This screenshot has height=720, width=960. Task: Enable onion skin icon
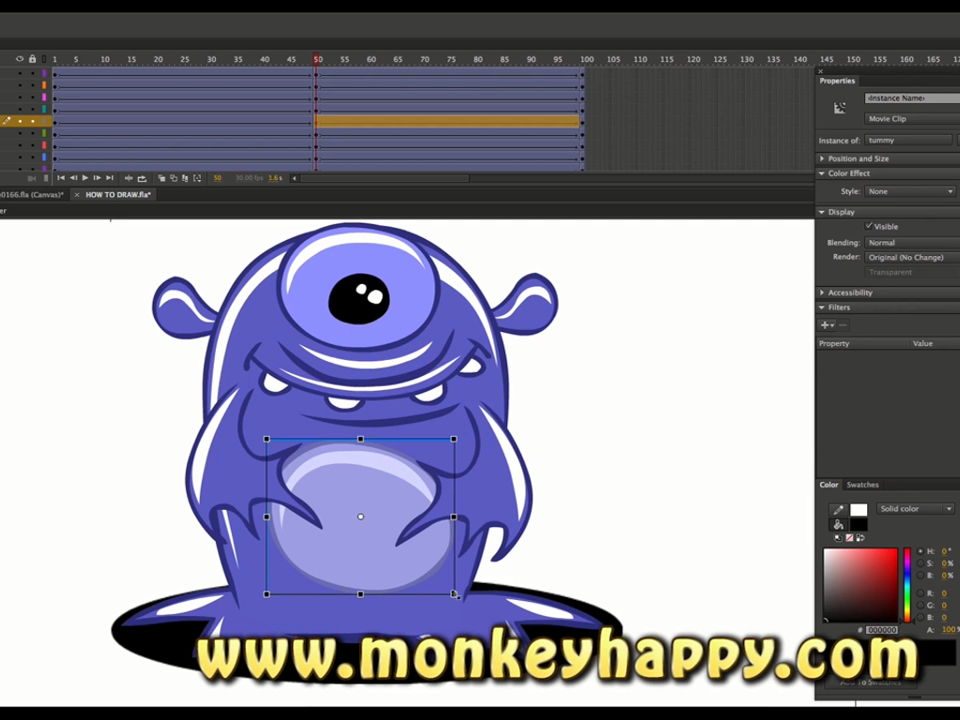pyautogui.click(x=162, y=178)
